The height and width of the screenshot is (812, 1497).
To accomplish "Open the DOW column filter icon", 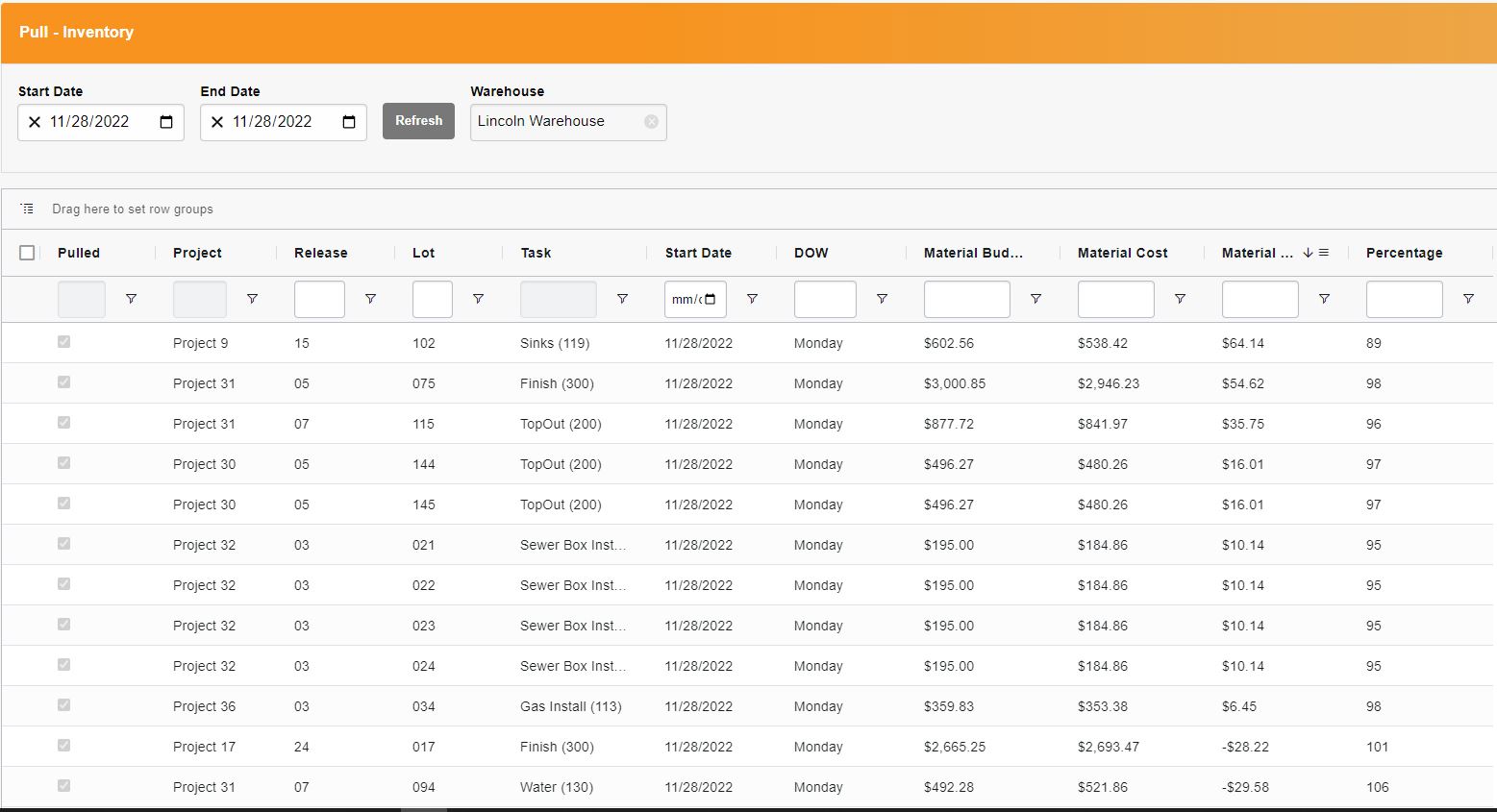I will (882, 299).
